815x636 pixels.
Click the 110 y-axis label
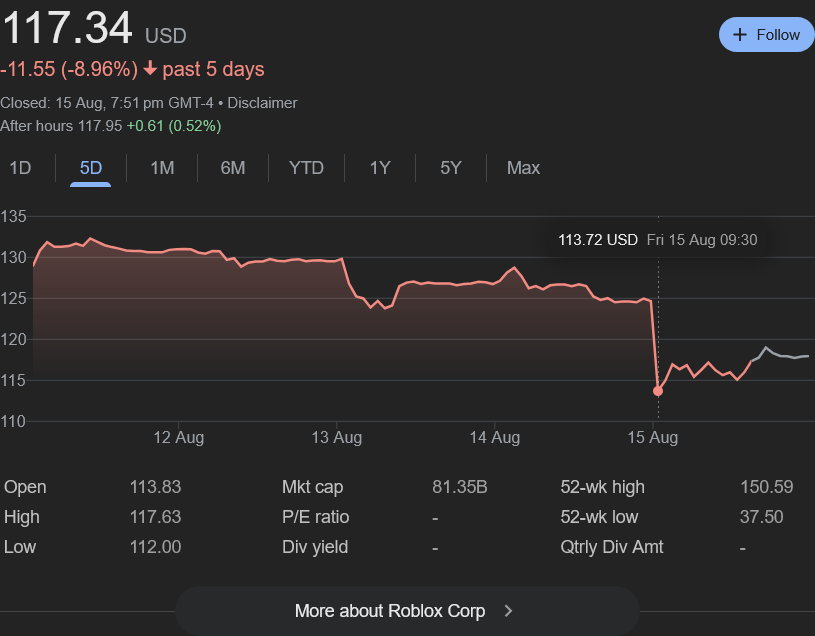coord(13,421)
